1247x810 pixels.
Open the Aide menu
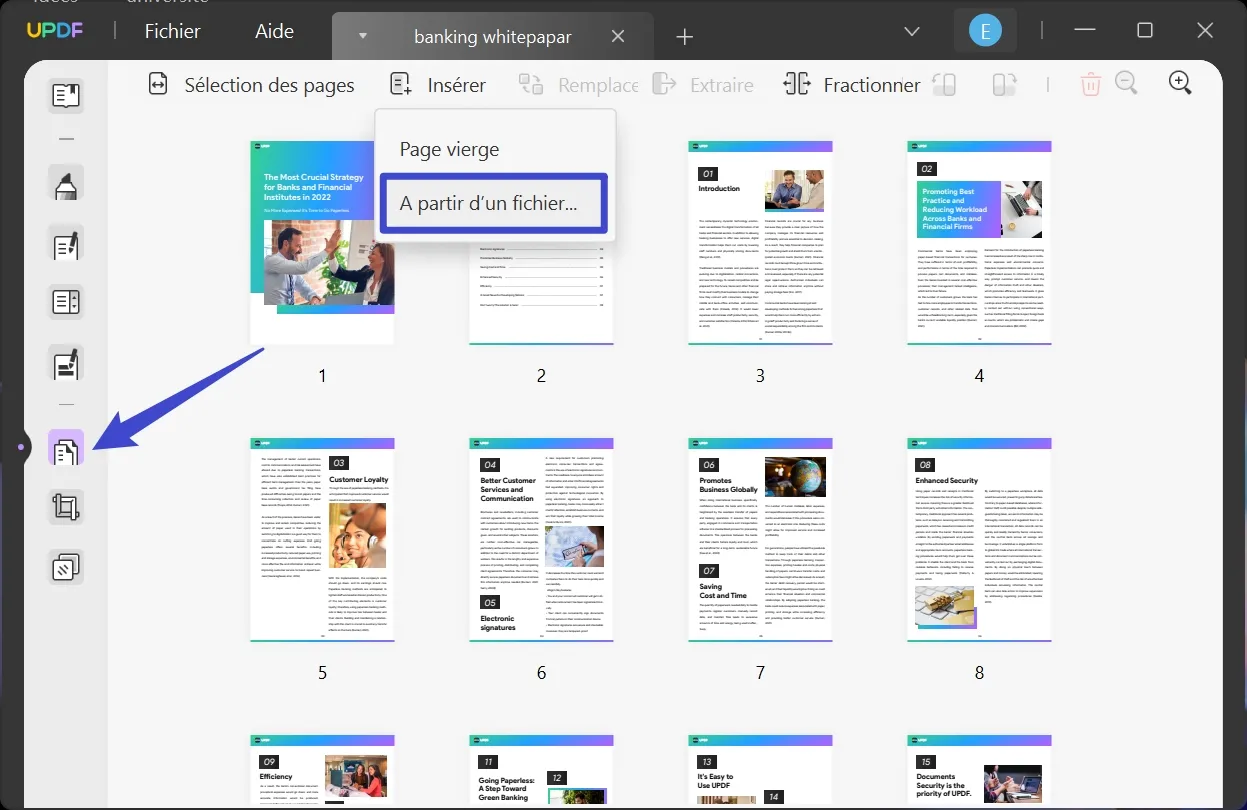273,30
